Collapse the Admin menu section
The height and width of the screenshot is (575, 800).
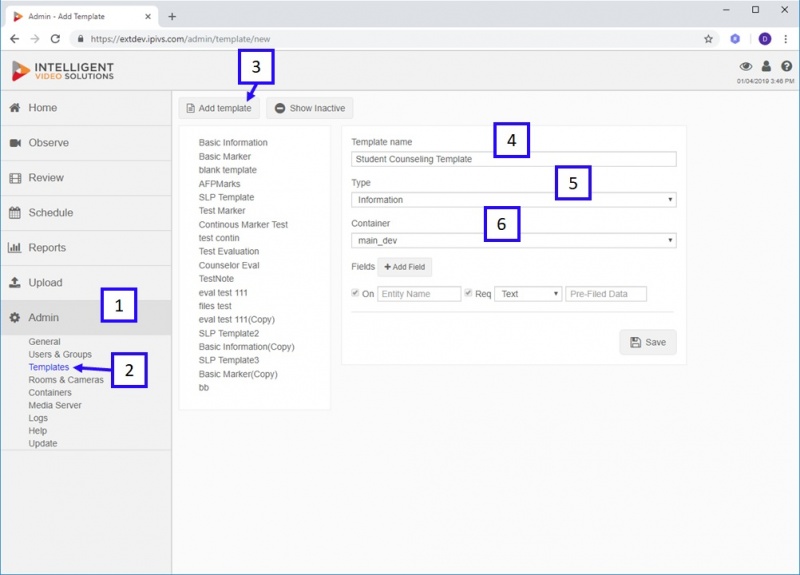(86, 317)
